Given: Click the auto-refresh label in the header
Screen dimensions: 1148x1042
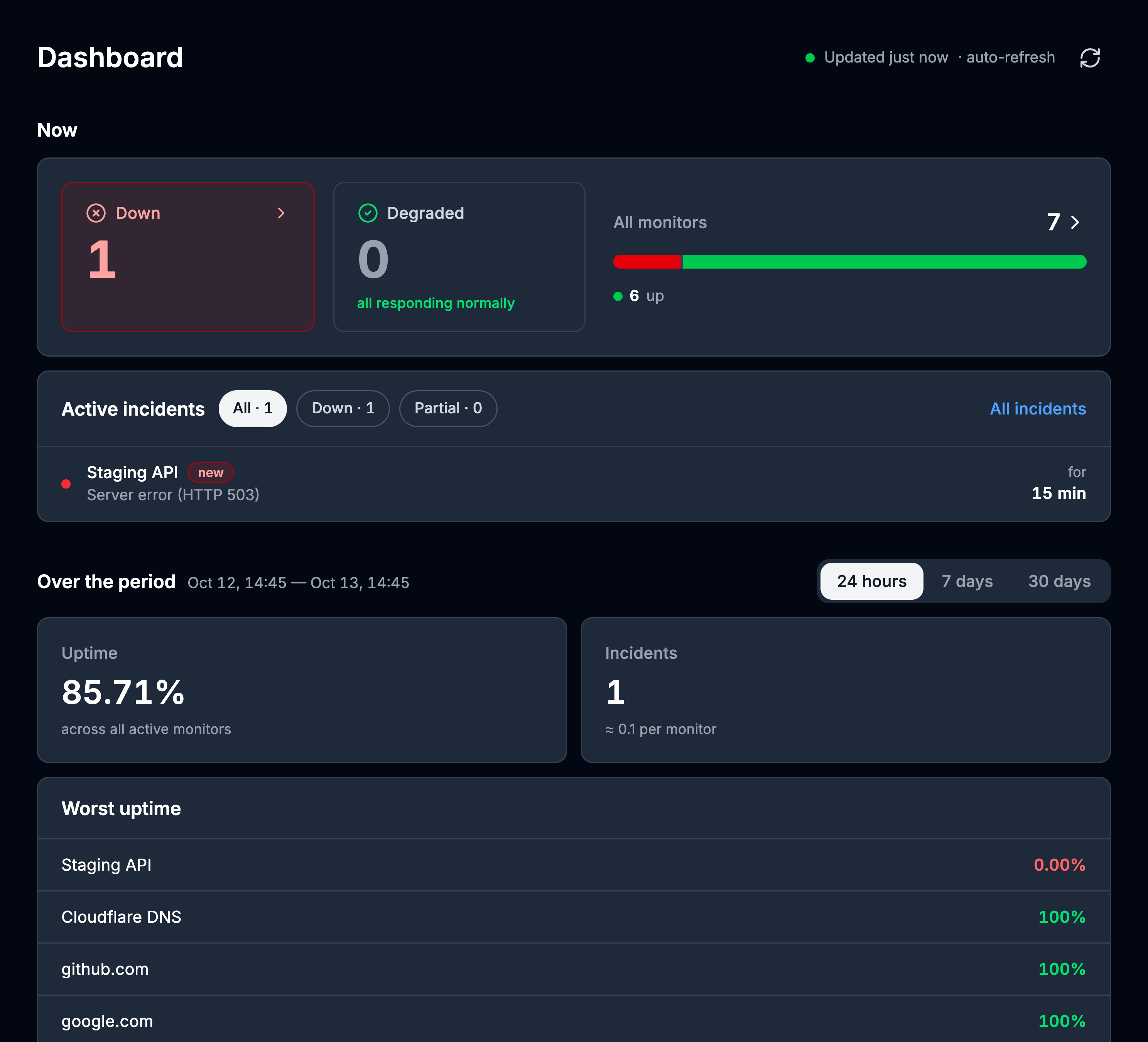Looking at the screenshot, I should [1010, 58].
